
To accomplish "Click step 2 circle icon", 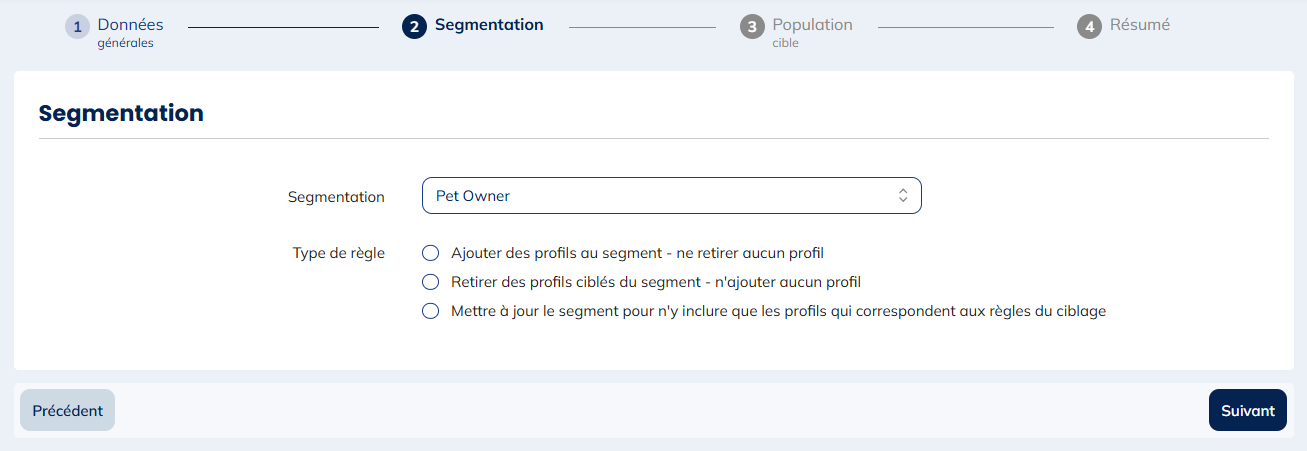I will pyautogui.click(x=414, y=27).
